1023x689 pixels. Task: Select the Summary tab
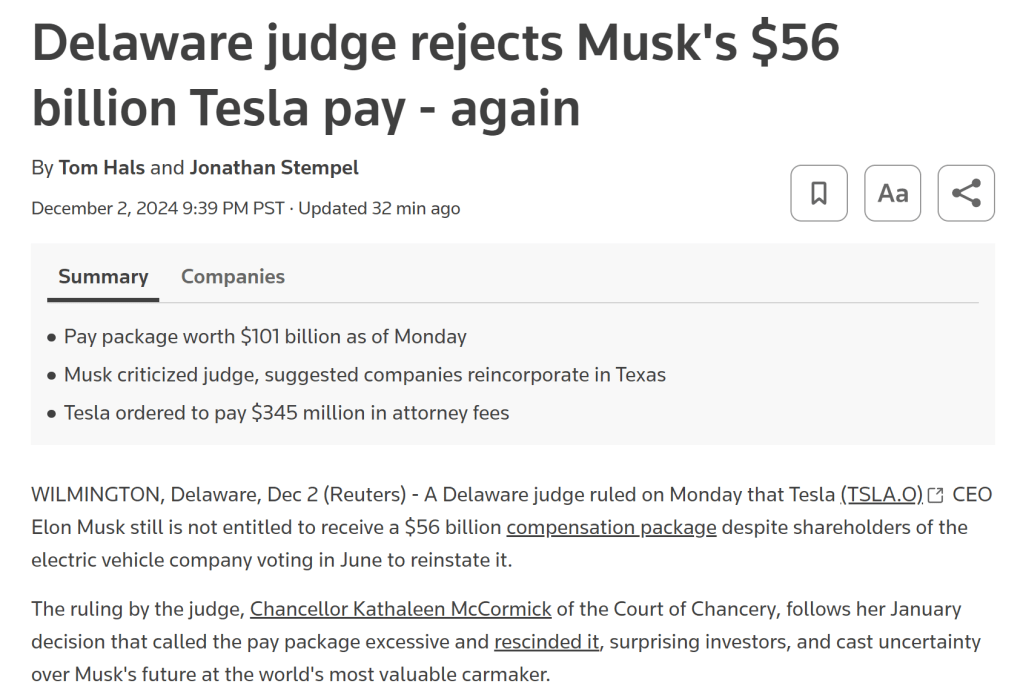click(103, 277)
